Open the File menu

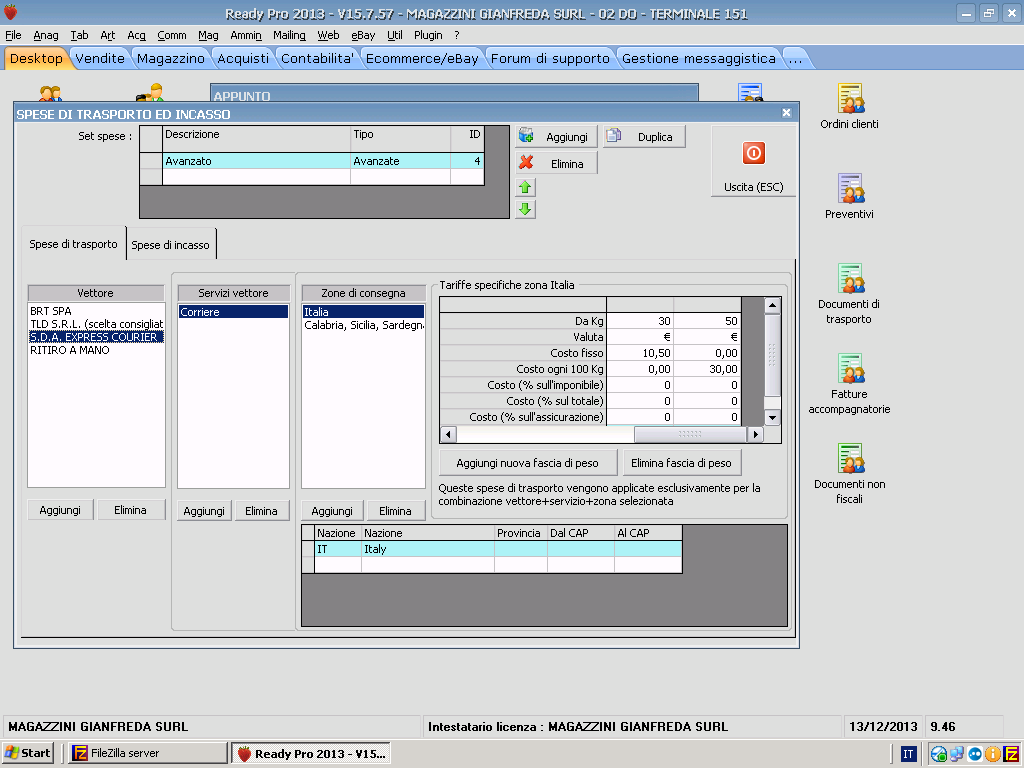[13, 35]
